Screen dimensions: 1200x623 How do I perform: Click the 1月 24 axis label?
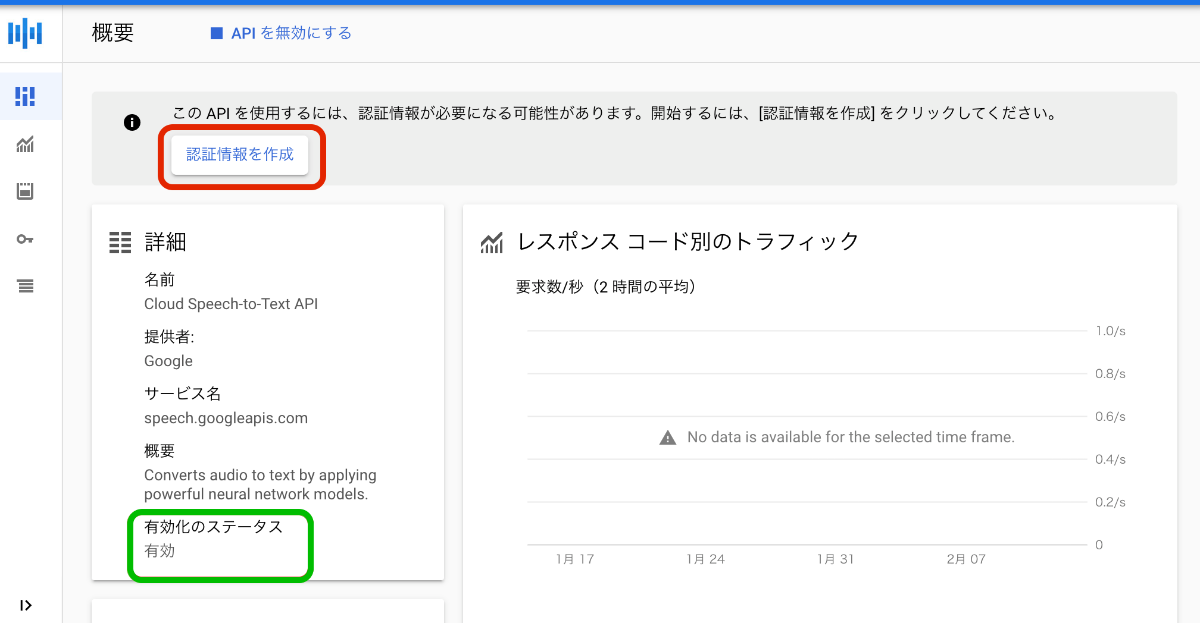(x=706, y=559)
